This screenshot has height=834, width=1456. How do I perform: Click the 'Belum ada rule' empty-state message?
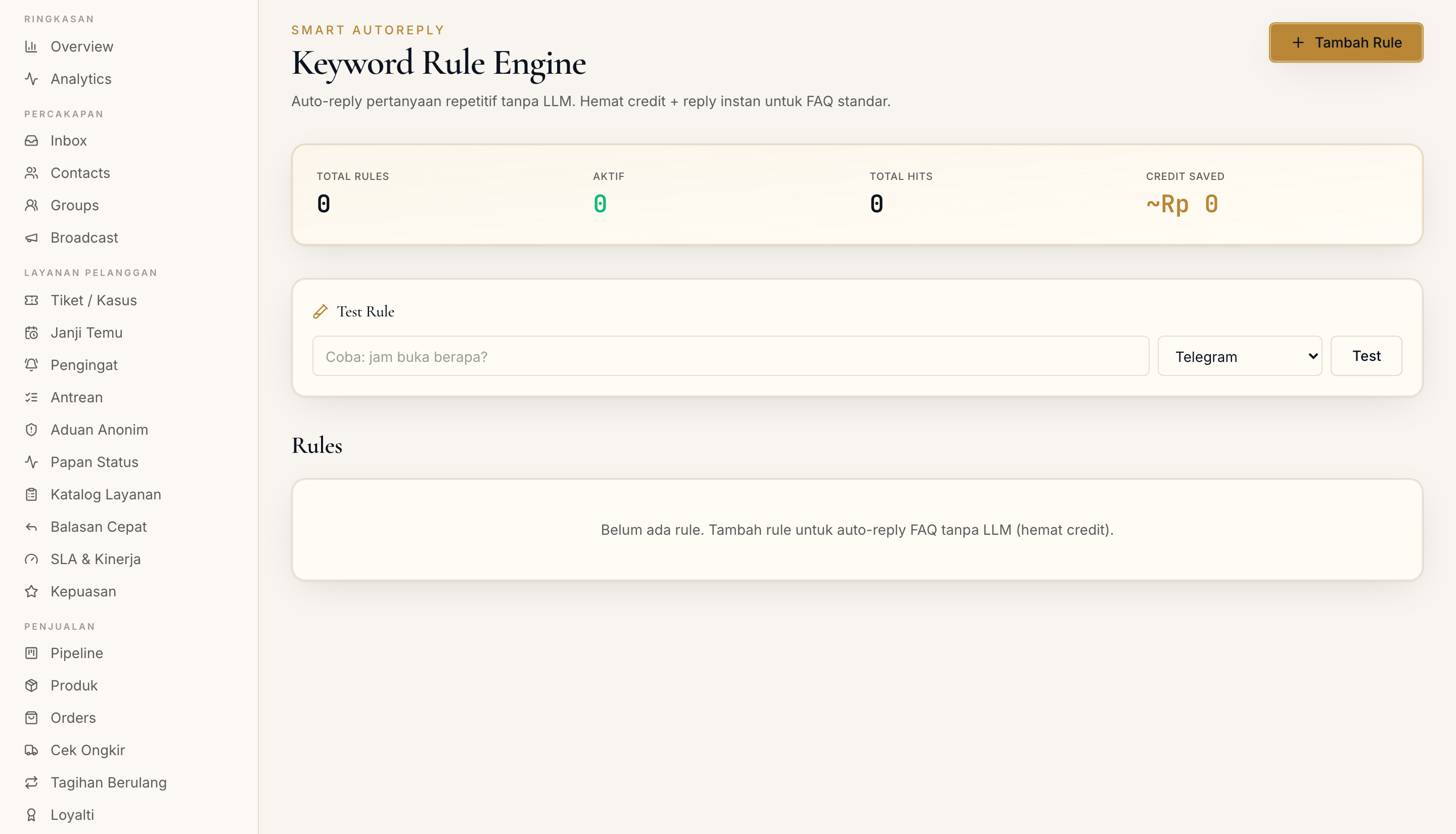coord(857,530)
